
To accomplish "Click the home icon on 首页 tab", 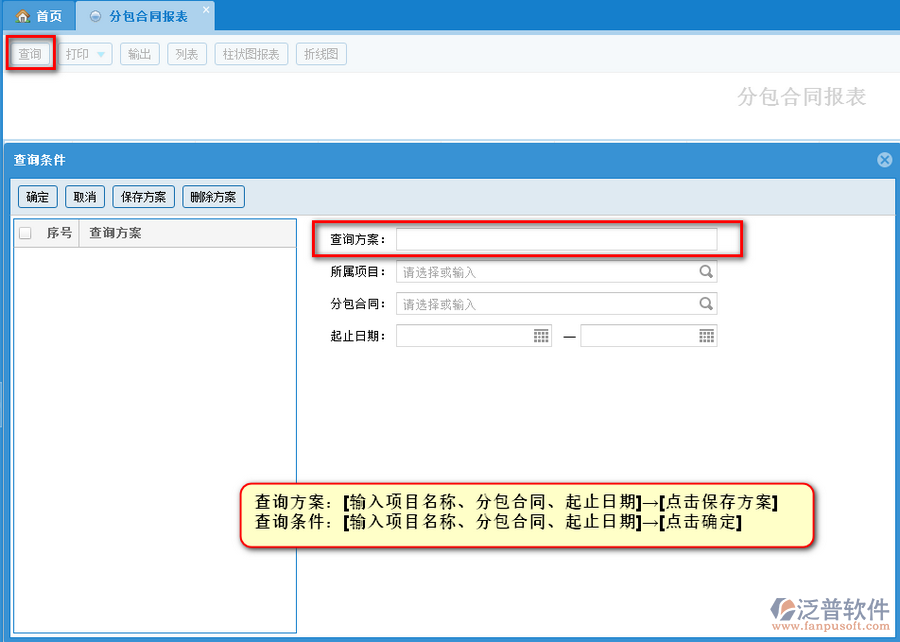I will point(23,16).
